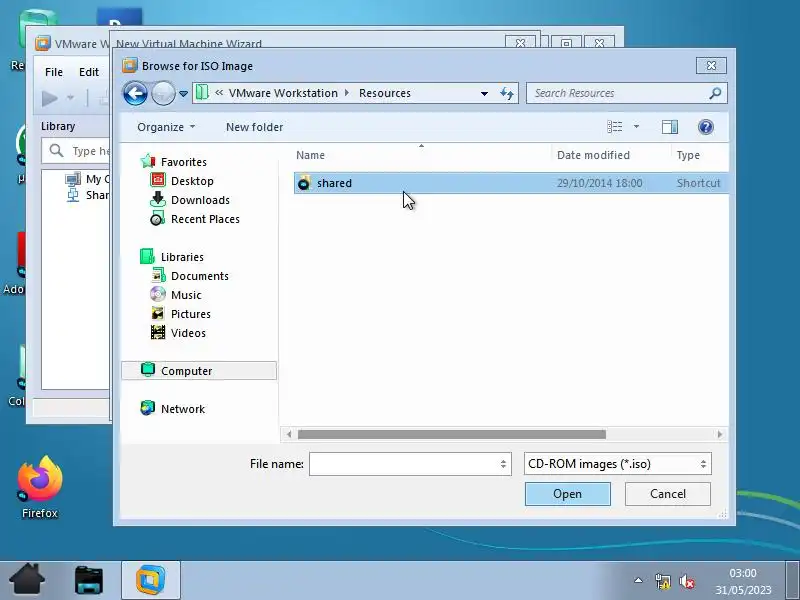800x600 pixels.
Task: Click the left scrollbar arrow
Action: [x=289, y=434]
